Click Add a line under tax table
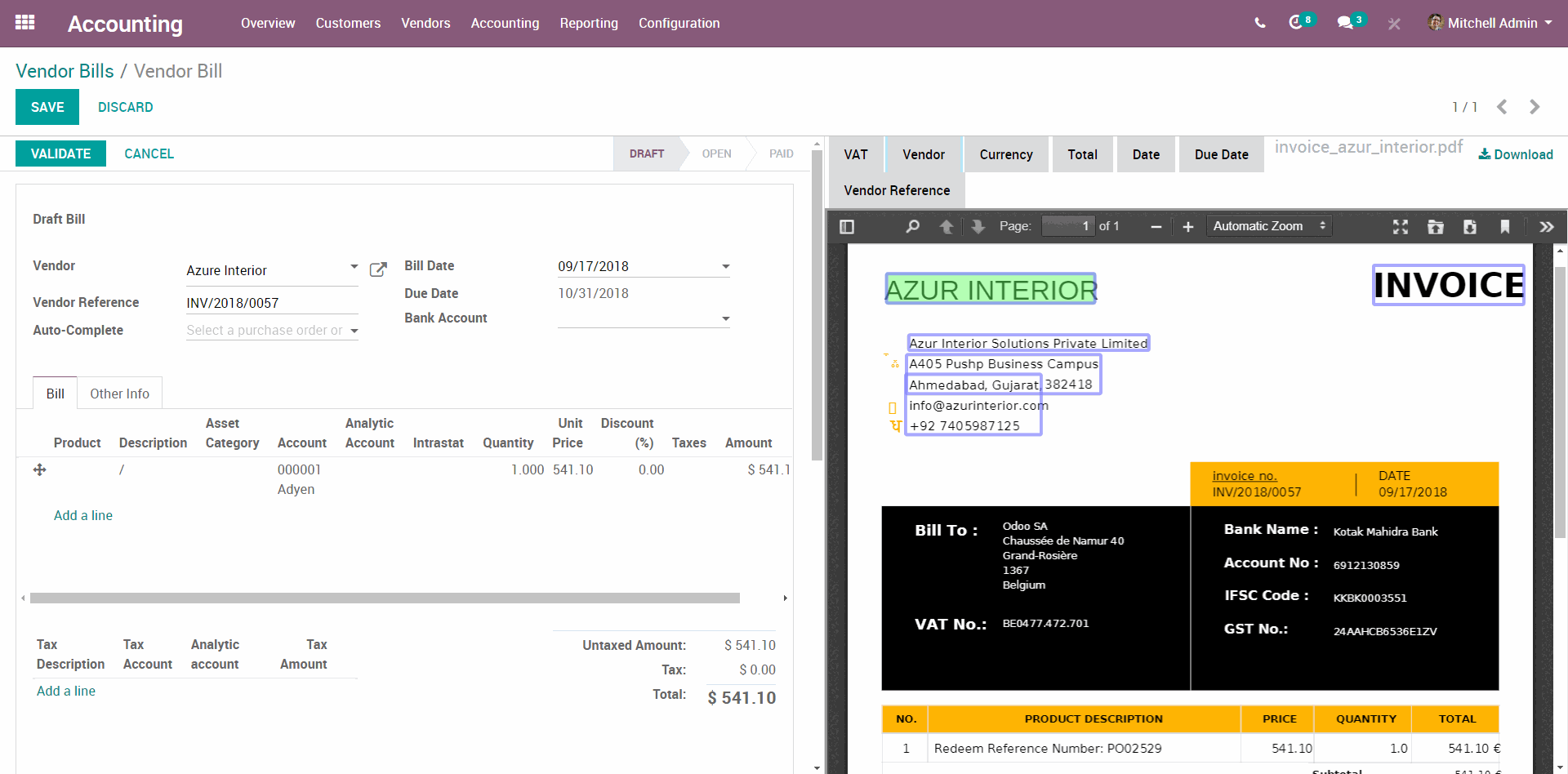The height and width of the screenshot is (774, 1568). pyautogui.click(x=66, y=691)
